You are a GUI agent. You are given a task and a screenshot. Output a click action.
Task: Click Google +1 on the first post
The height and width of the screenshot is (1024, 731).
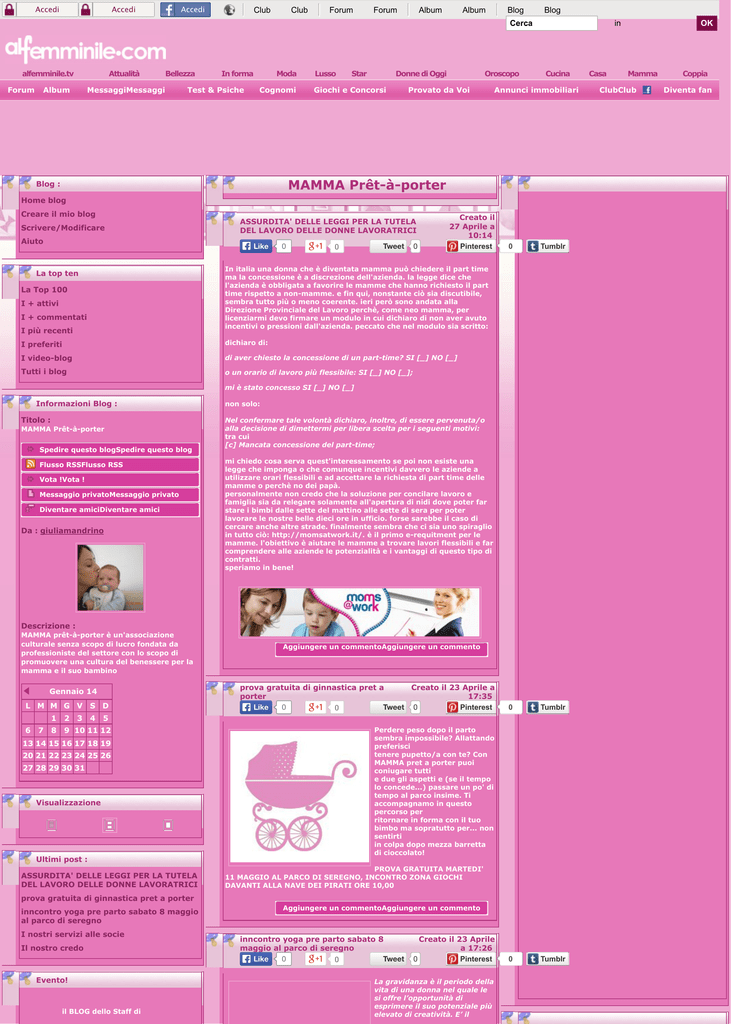[x=315, y=246]
